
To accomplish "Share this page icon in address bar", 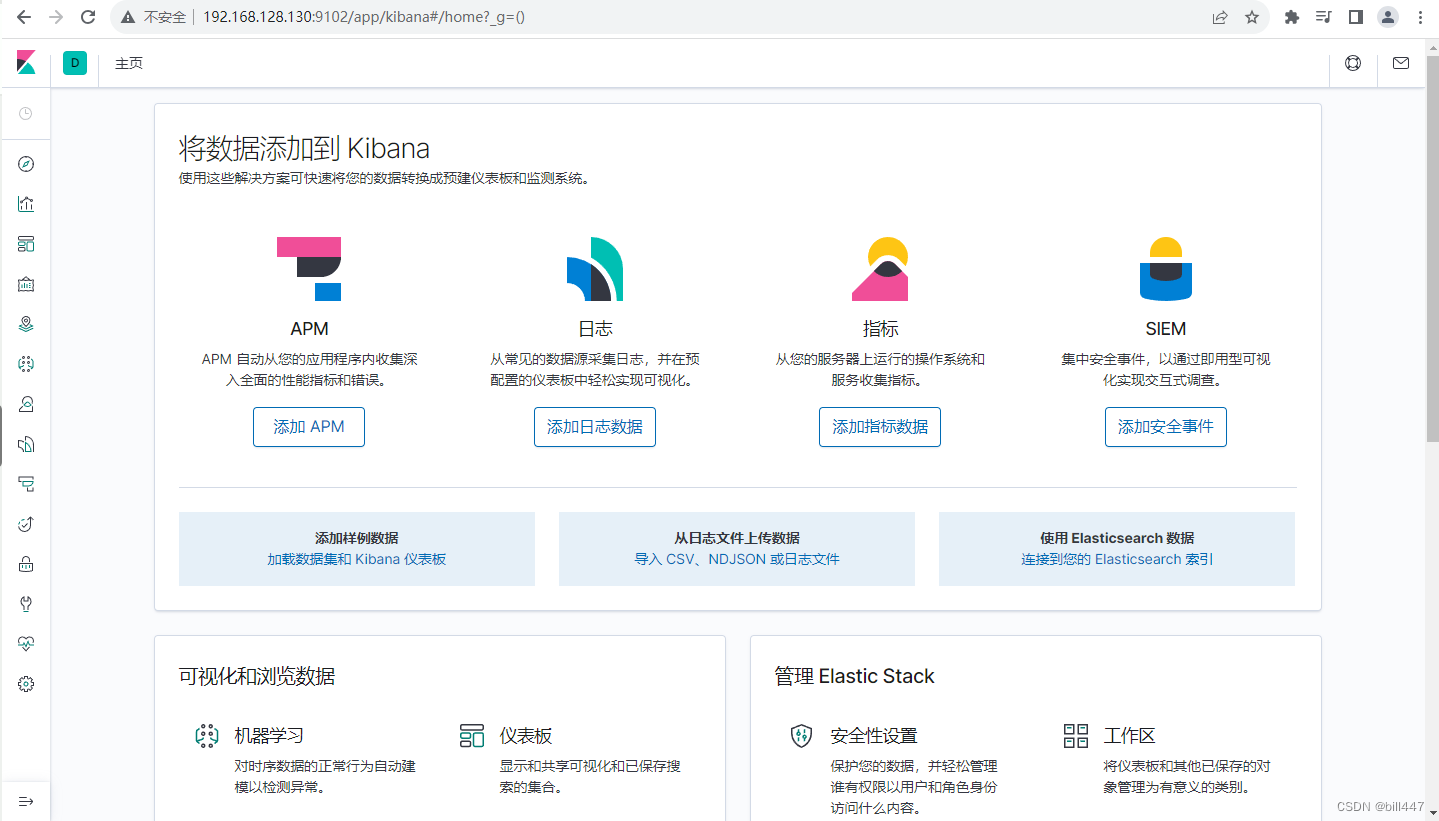I will [1220, 17].
